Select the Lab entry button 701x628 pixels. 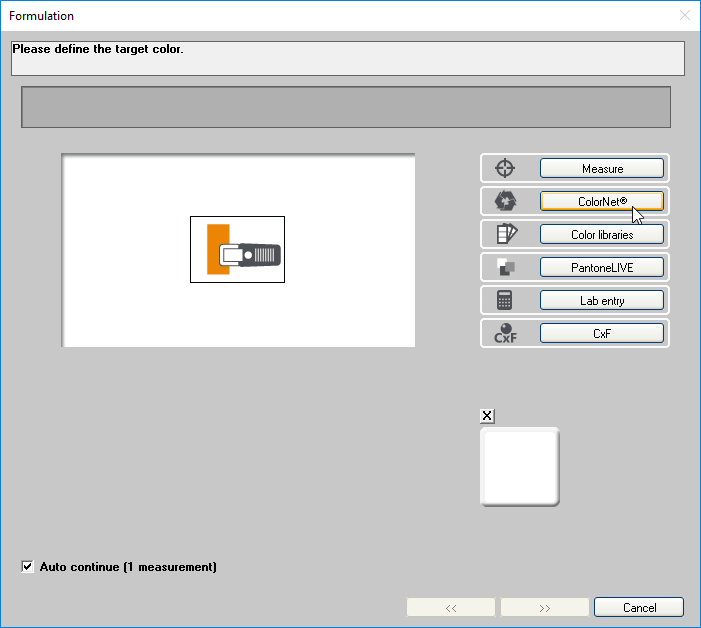(x=601, y=300)
